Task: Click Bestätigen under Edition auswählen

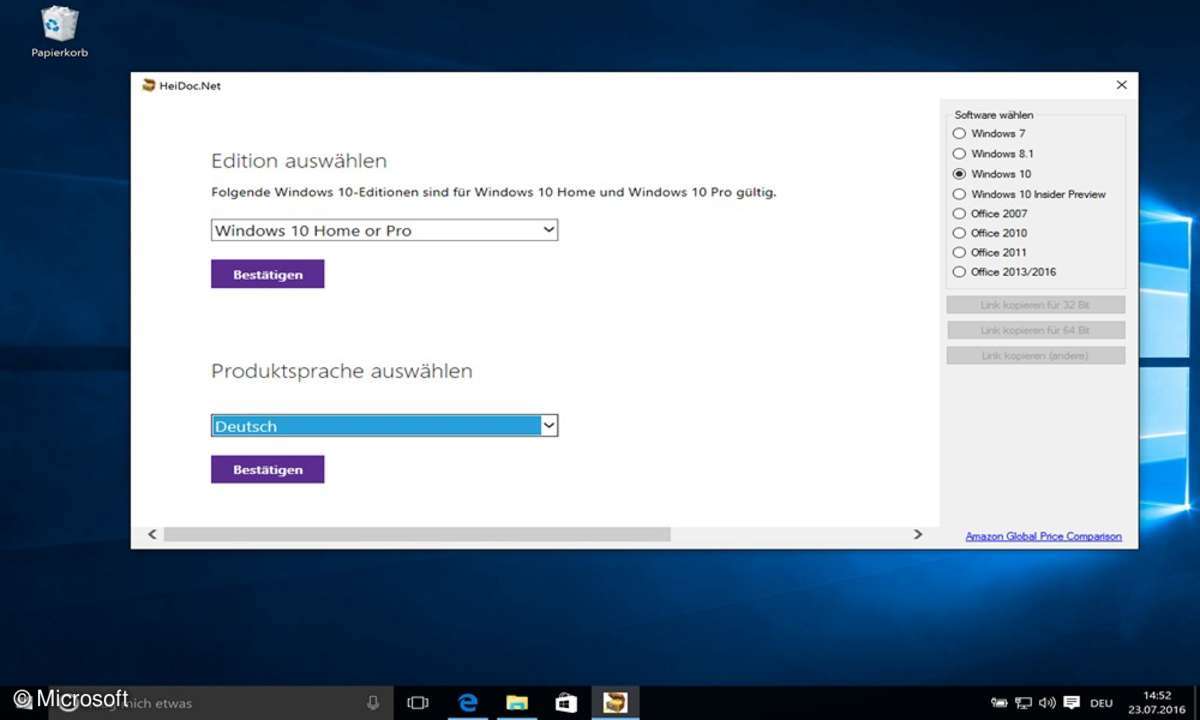Action: point(267,274)
